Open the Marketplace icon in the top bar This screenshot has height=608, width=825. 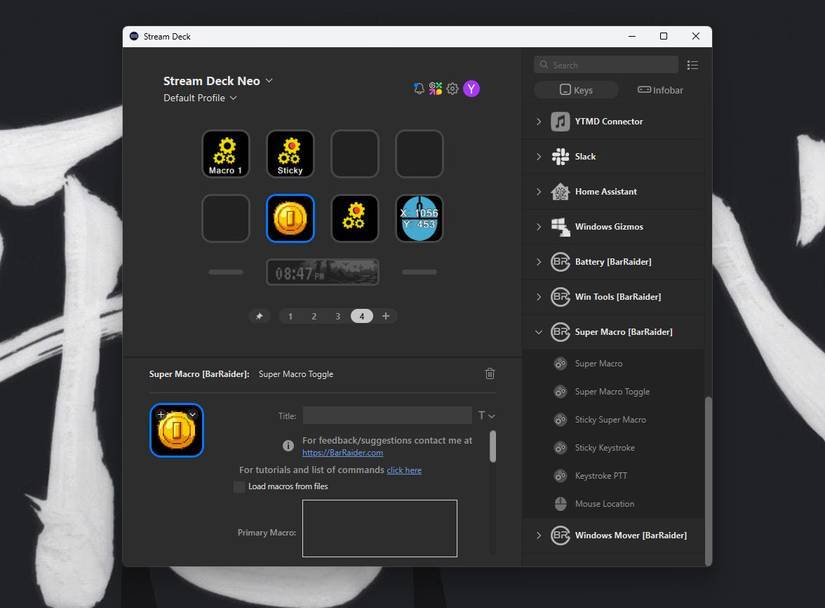435,88
